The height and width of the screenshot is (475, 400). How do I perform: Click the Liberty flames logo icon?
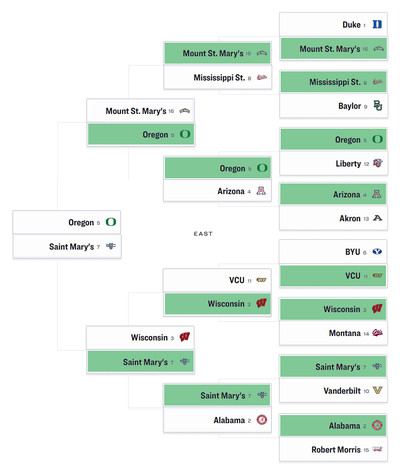[x=377, y=163]
